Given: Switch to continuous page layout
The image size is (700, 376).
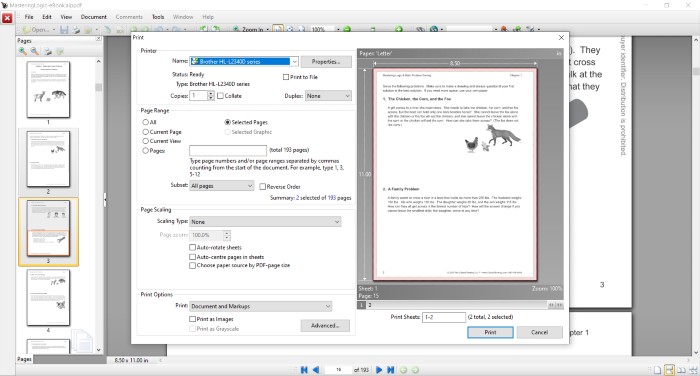Looking at the screenshot, I should click(669, 370).
